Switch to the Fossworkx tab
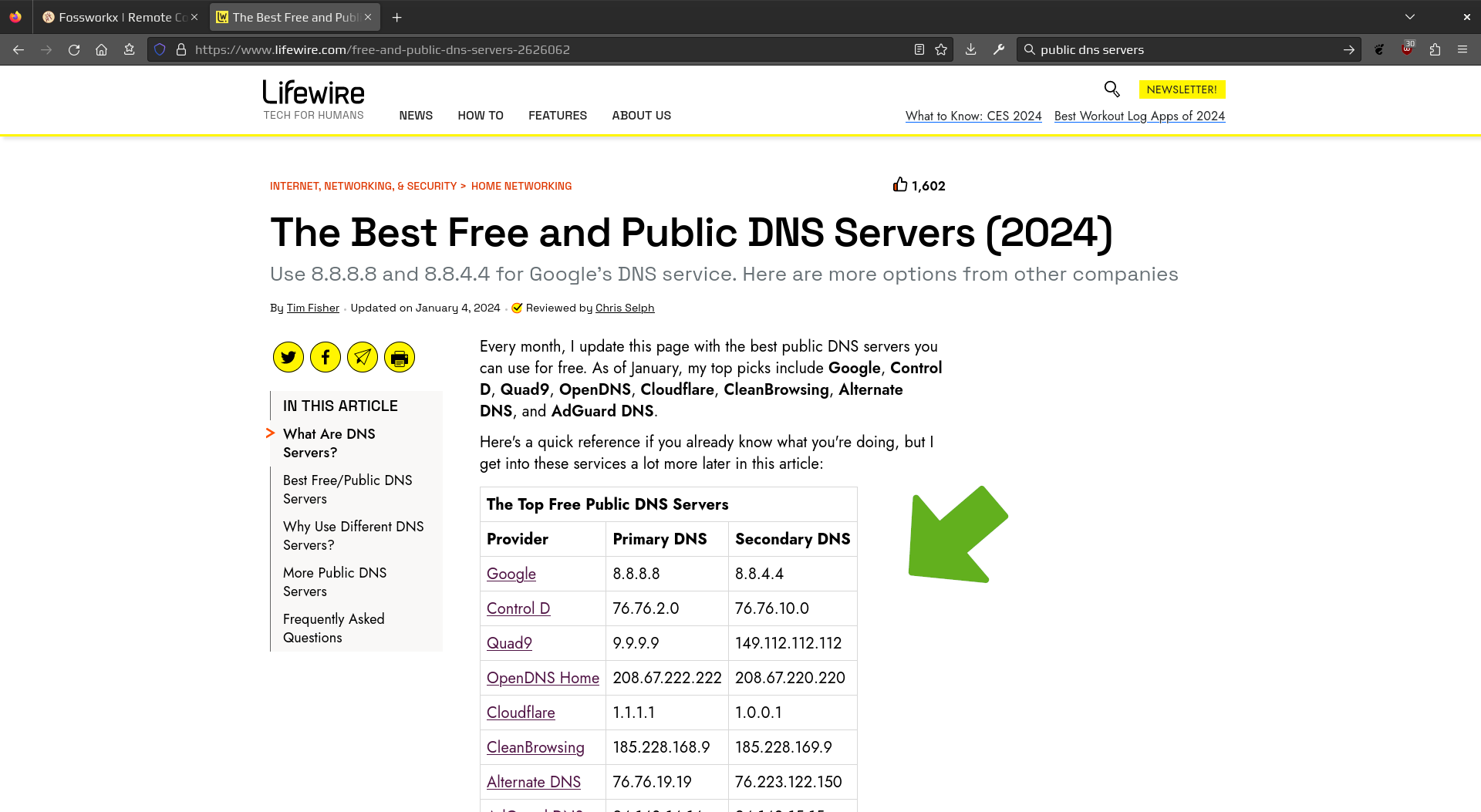 click(116, 17)
